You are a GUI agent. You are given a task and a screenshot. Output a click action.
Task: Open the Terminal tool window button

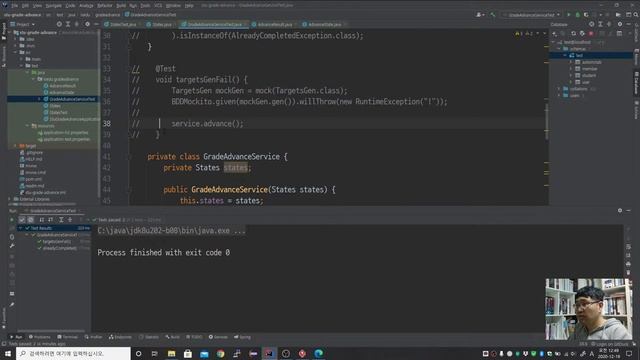68,337
